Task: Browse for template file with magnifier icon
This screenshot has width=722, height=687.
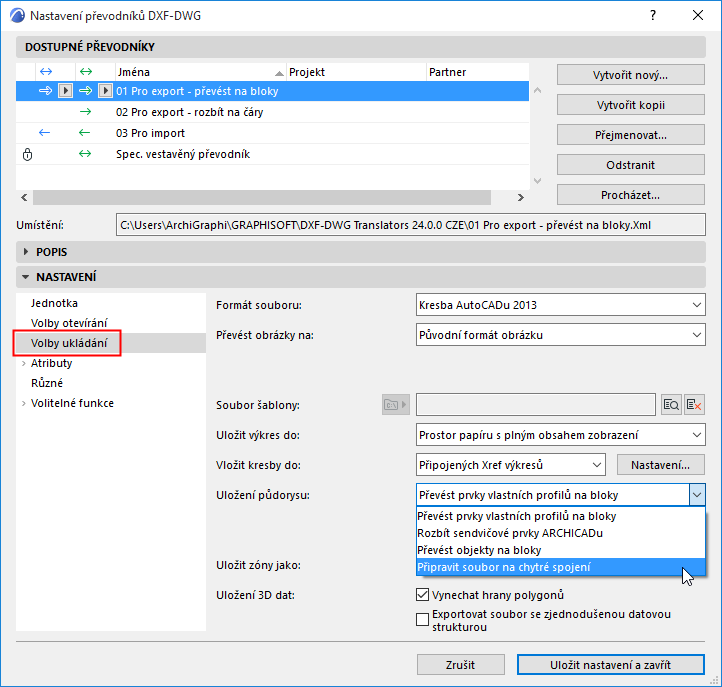Action: (671, 405)
